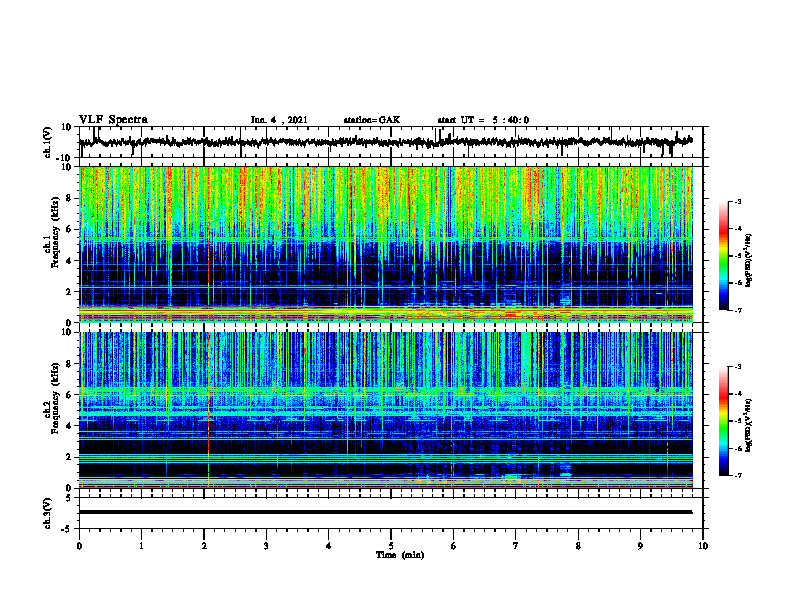Click time axis tick label "5"
Screen dimensions: 792x612
pyautogui.click(x=391, y=546)
